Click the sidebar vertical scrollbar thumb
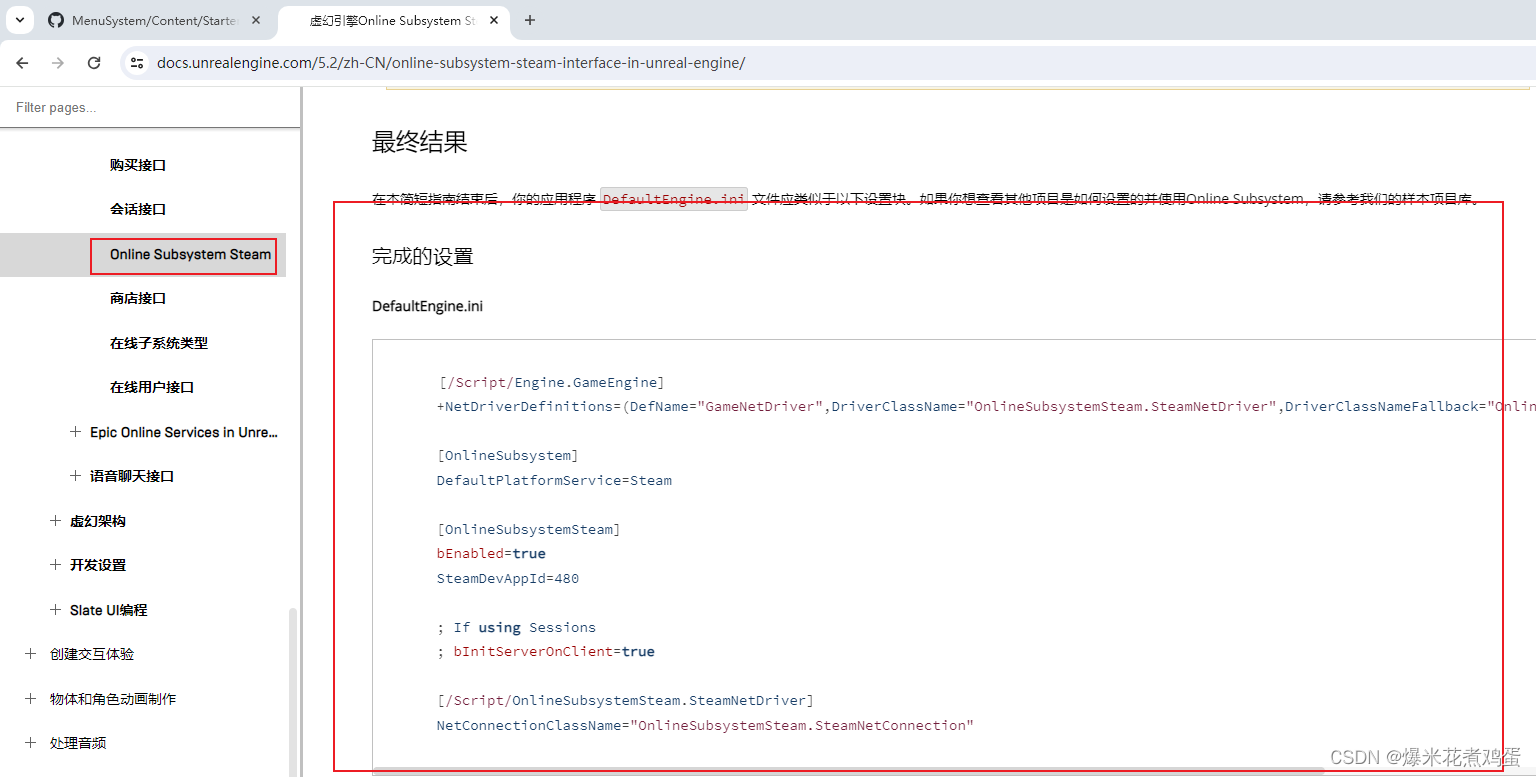Viewport: 1536px width, 777px height. point(293,692)
